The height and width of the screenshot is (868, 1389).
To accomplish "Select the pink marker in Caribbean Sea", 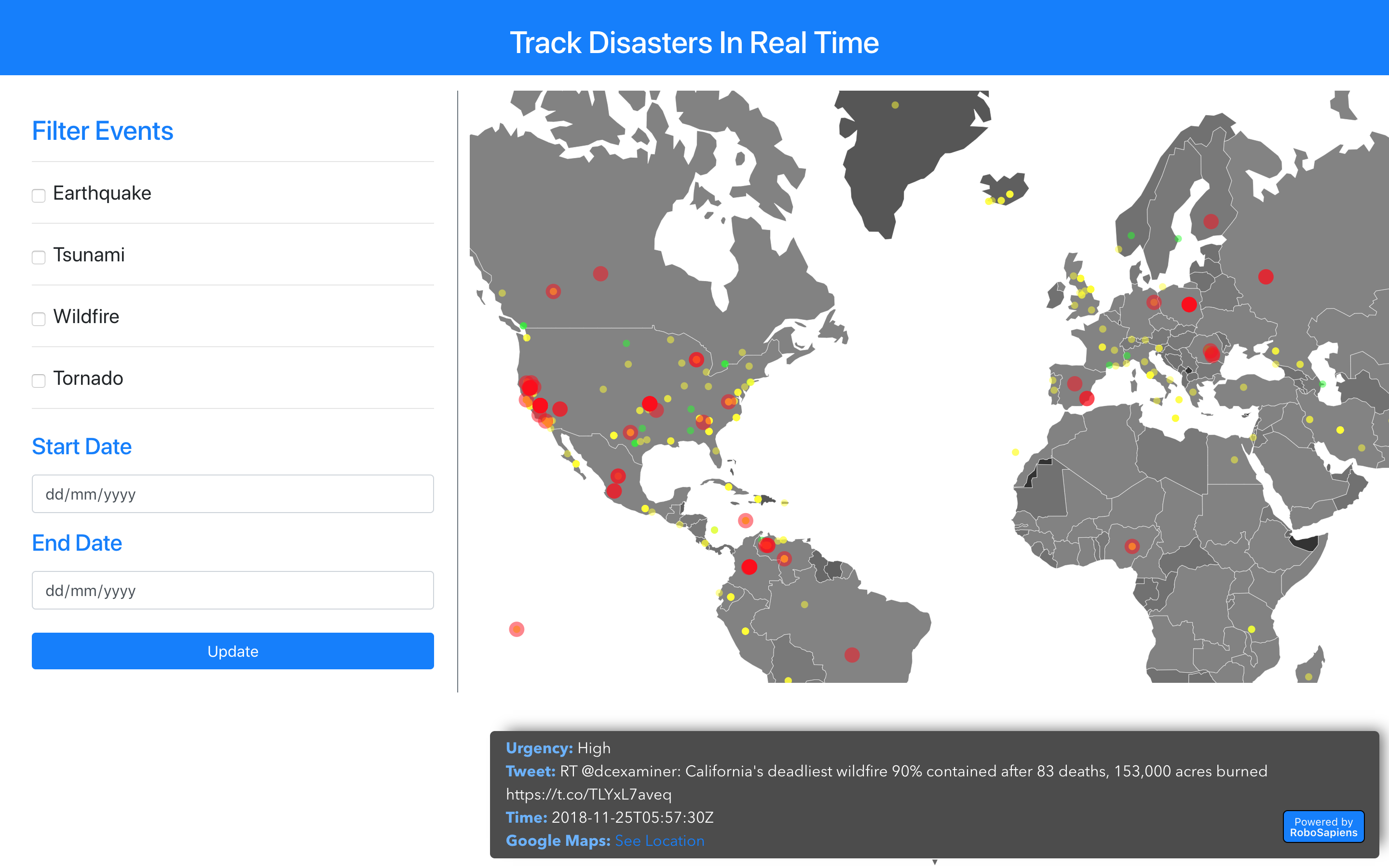I will 745,521.
